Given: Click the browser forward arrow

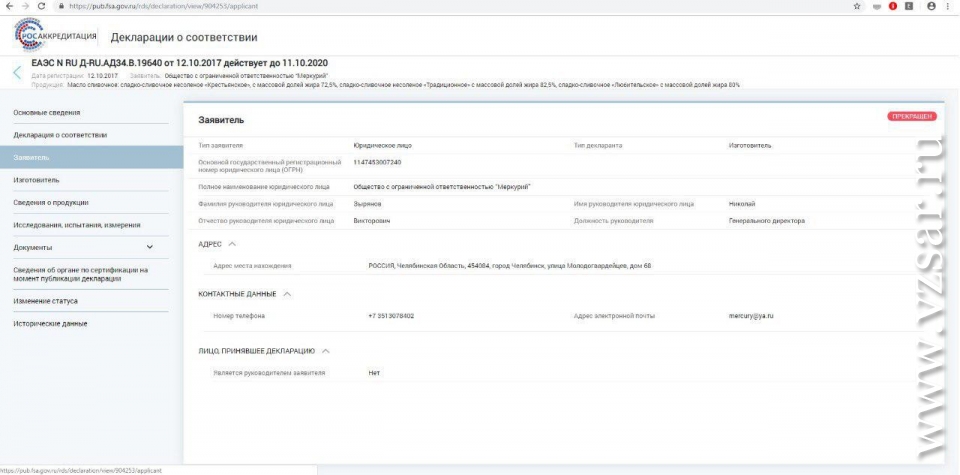Looking at the screenshot, I should (24, 6).
